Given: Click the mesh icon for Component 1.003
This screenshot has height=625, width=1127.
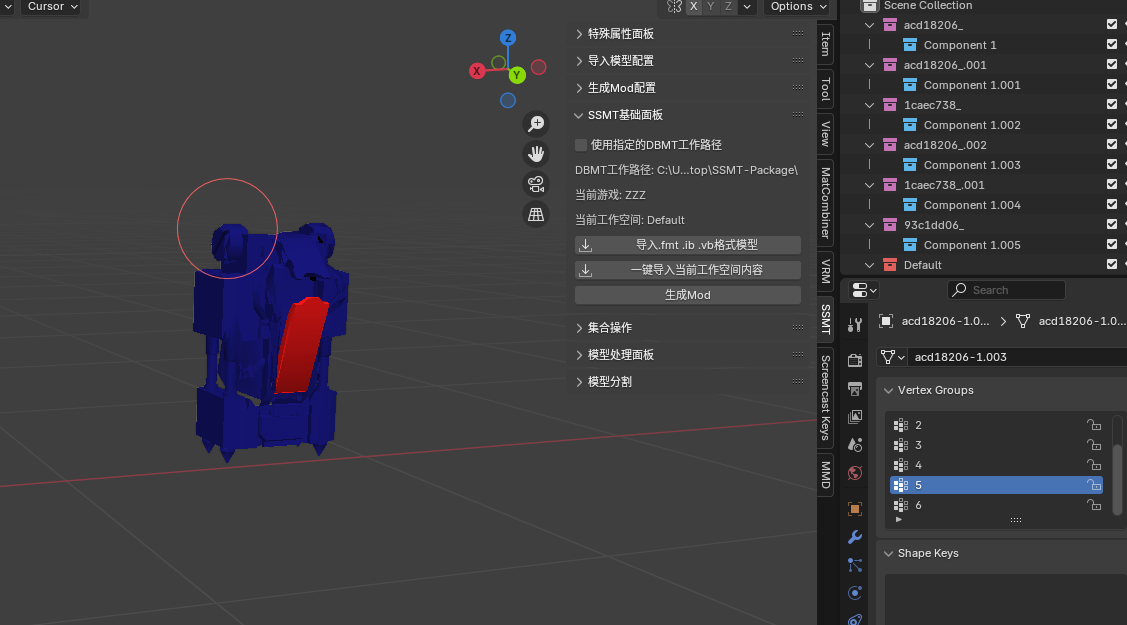Looking at the screenshot, I should click(x=910, y=165).
